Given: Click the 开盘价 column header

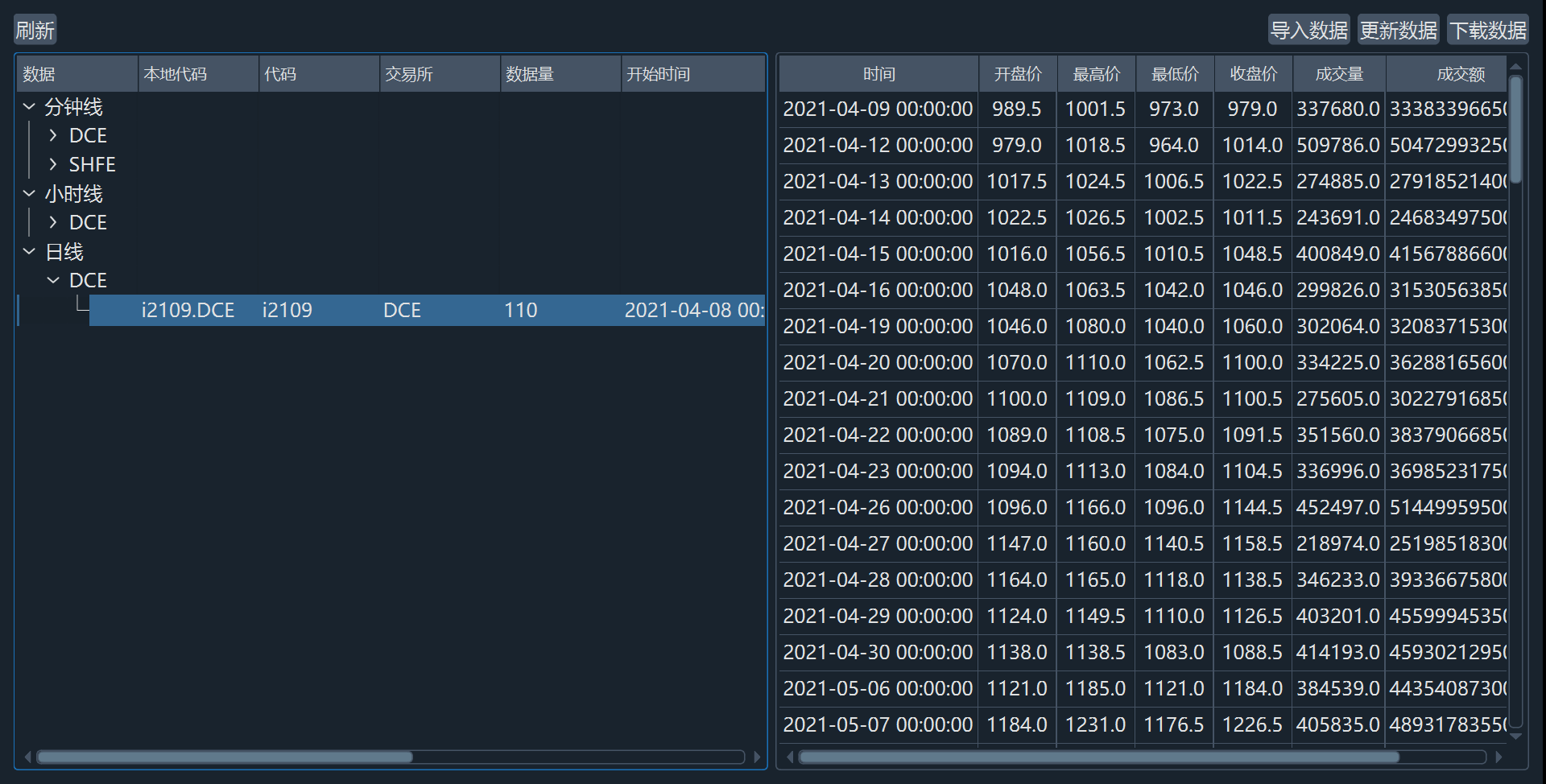Looking at the screenshot, I should coord(1017,74).
